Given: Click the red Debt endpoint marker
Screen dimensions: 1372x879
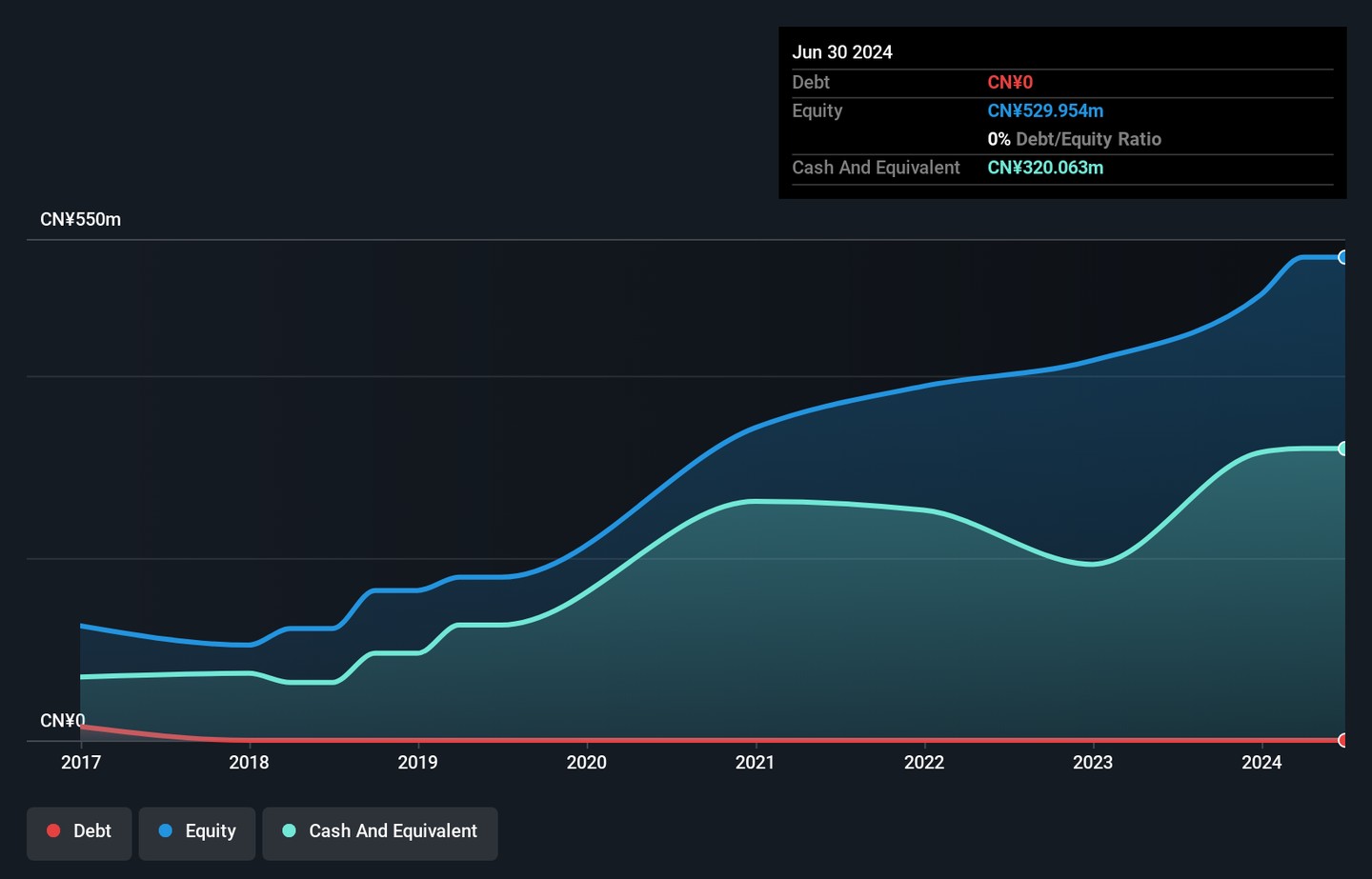Looking at the screenshot, I should click(1342, 740).
